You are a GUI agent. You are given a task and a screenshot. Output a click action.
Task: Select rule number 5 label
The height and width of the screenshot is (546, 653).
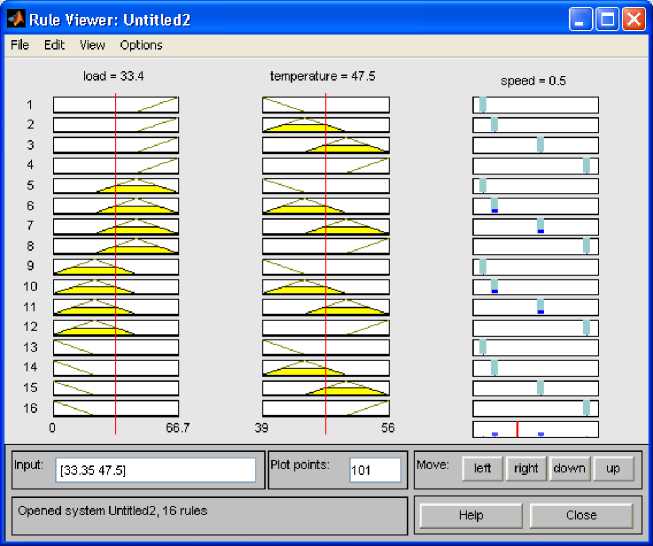(30, 186)
